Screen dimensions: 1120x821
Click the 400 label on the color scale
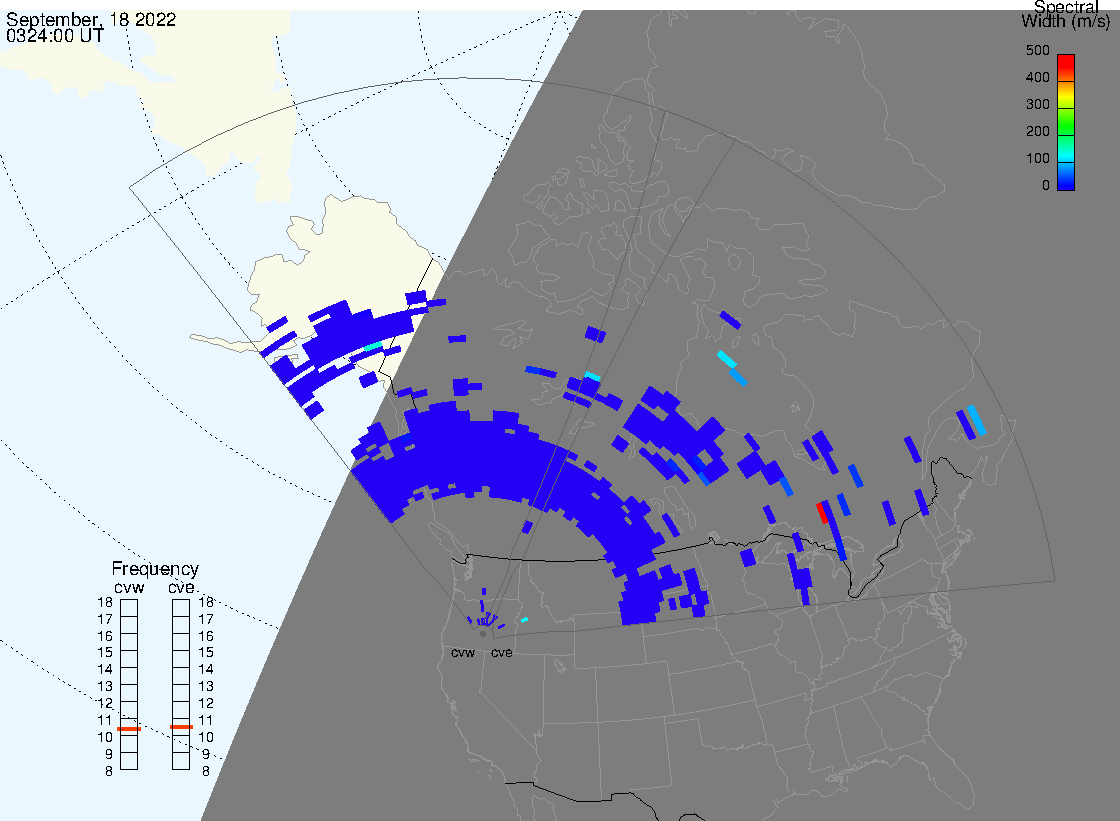pyautogui.click(x=1038, y=77)
